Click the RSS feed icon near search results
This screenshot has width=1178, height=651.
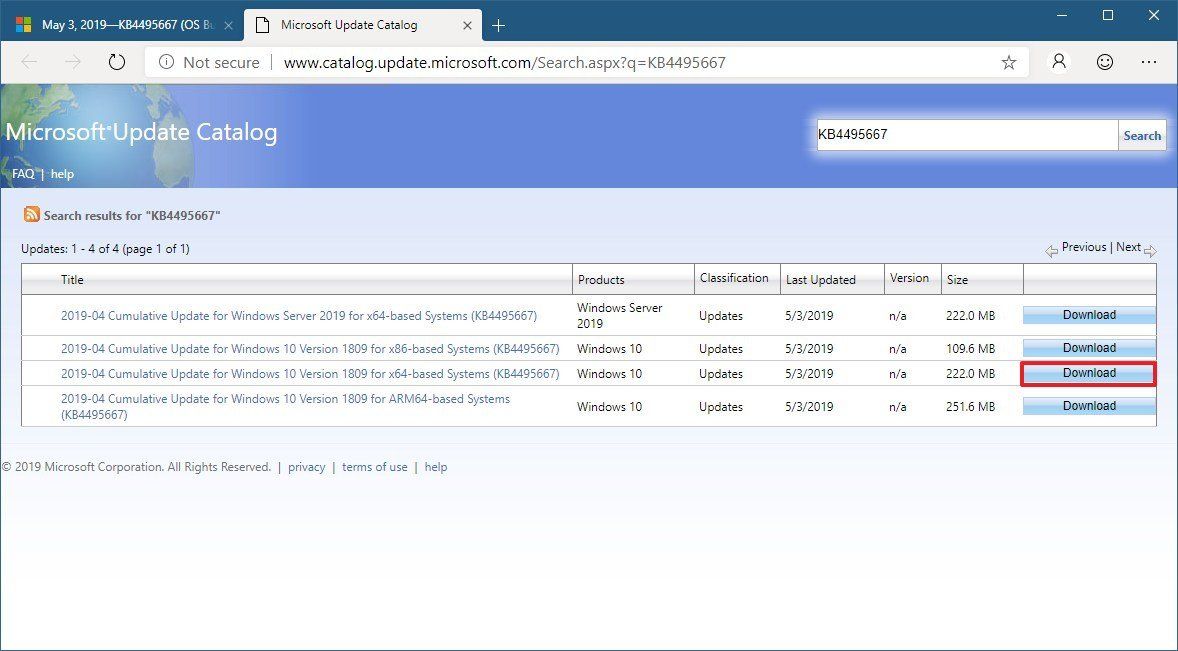coord(30,214)
